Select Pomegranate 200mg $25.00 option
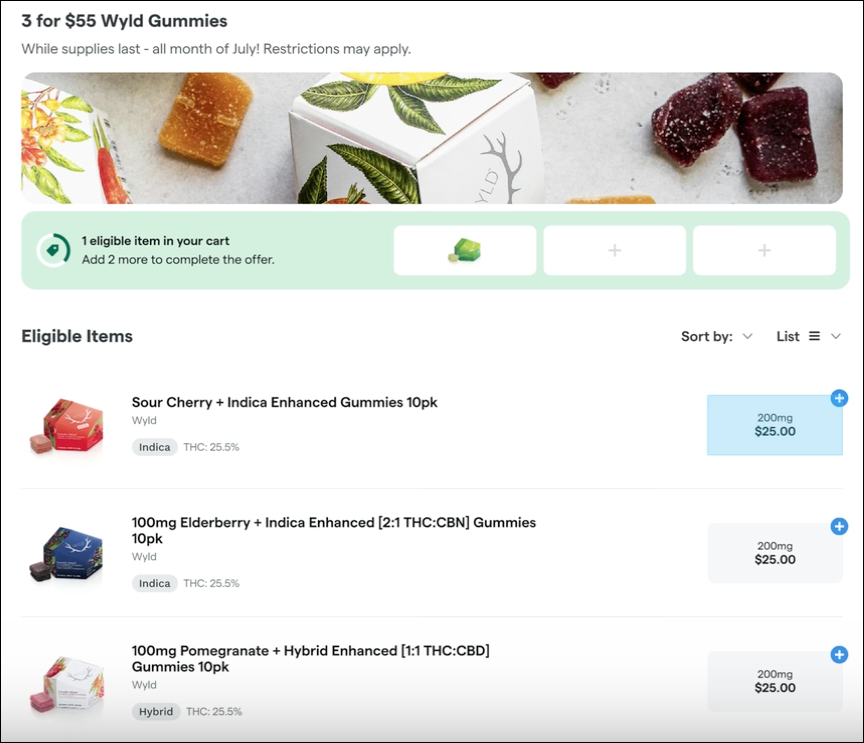The height and width of the screenshot is (743, 864). (775, 681)
